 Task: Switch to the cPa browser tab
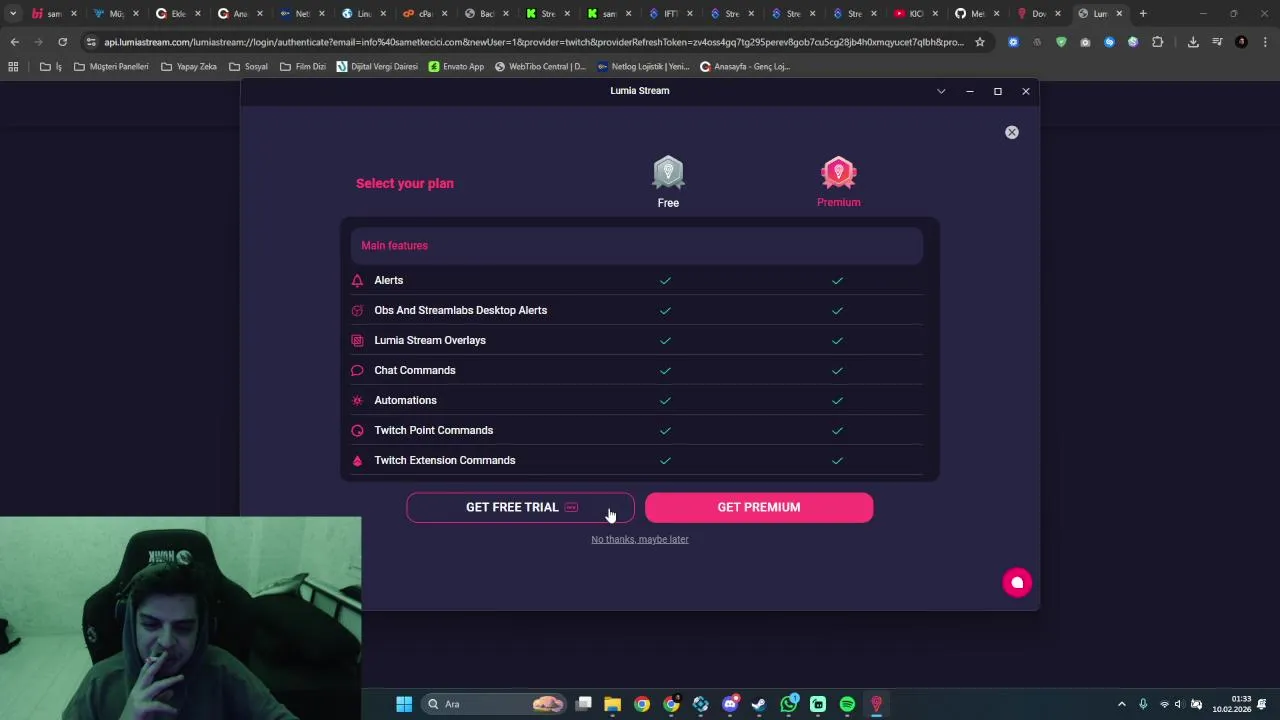[x=427, y=14]
